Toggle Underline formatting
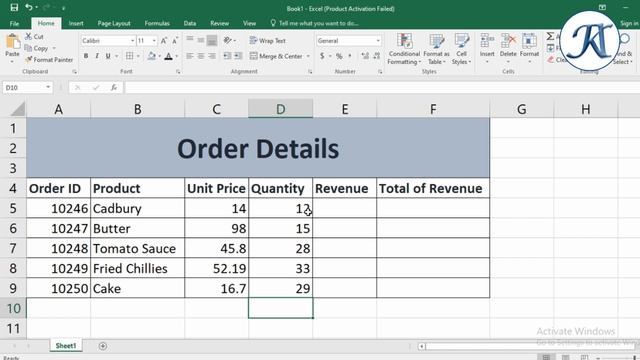640x360 pixels. click(108, 56)
